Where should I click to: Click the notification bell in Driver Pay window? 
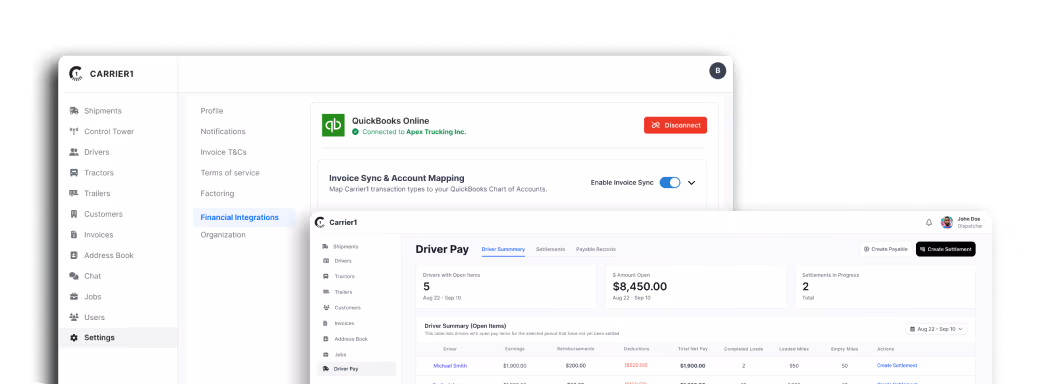tap(928, 222)
